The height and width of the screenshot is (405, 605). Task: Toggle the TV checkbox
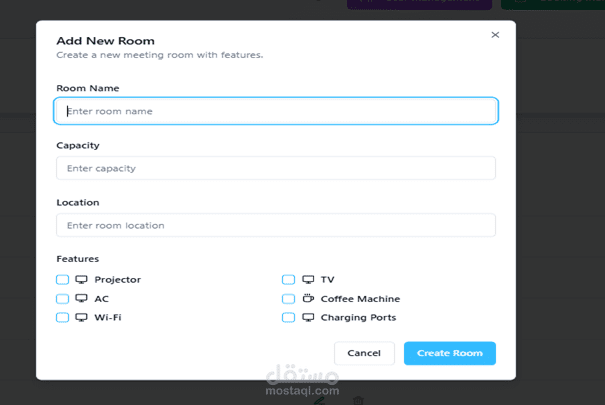(x=288, y=280)
